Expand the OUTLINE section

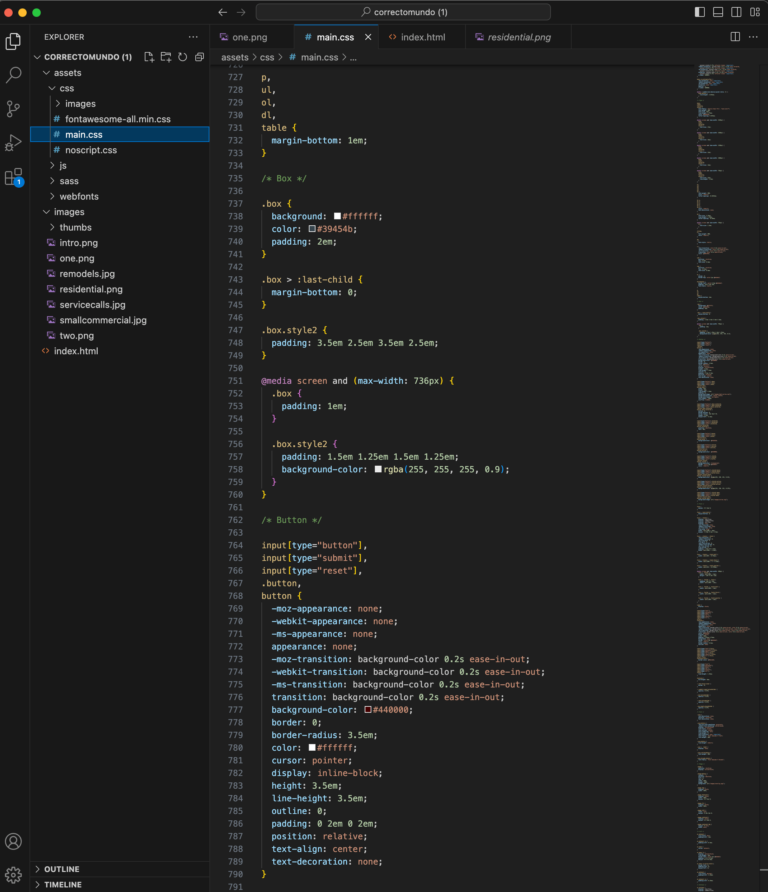coord(61,869)
